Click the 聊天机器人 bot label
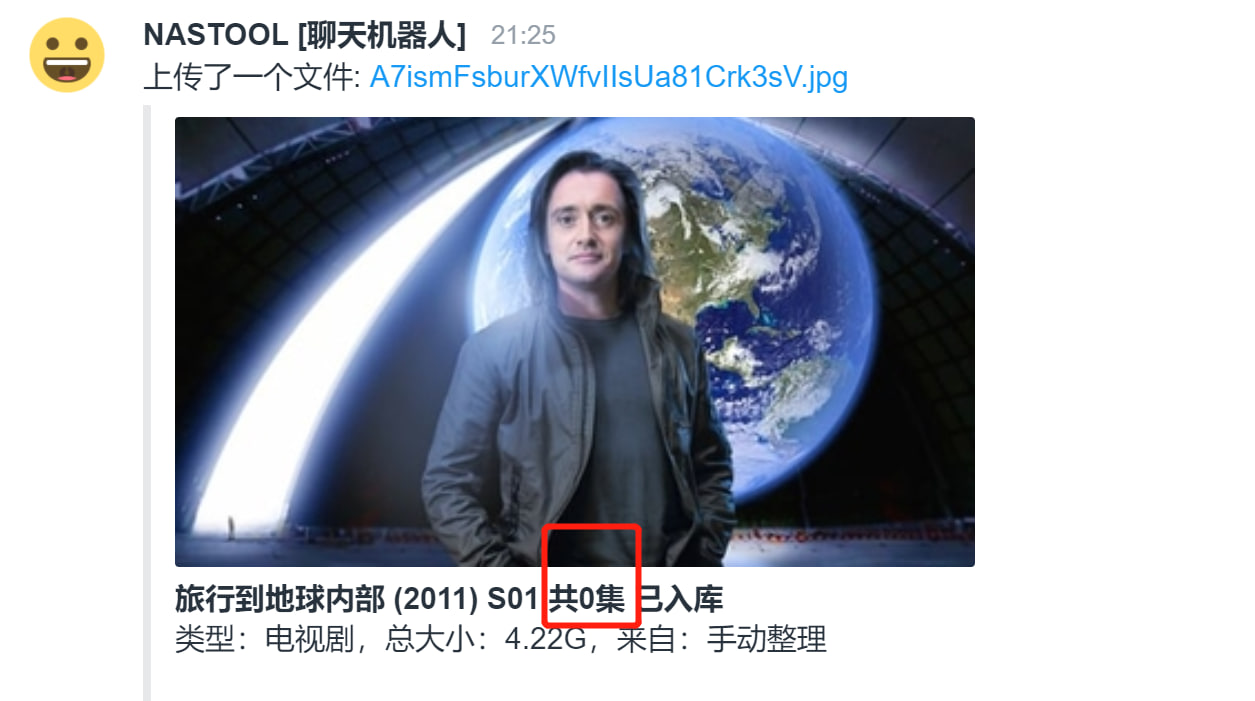The width and height of the screenshot is (1255, 701). (381, 35)
